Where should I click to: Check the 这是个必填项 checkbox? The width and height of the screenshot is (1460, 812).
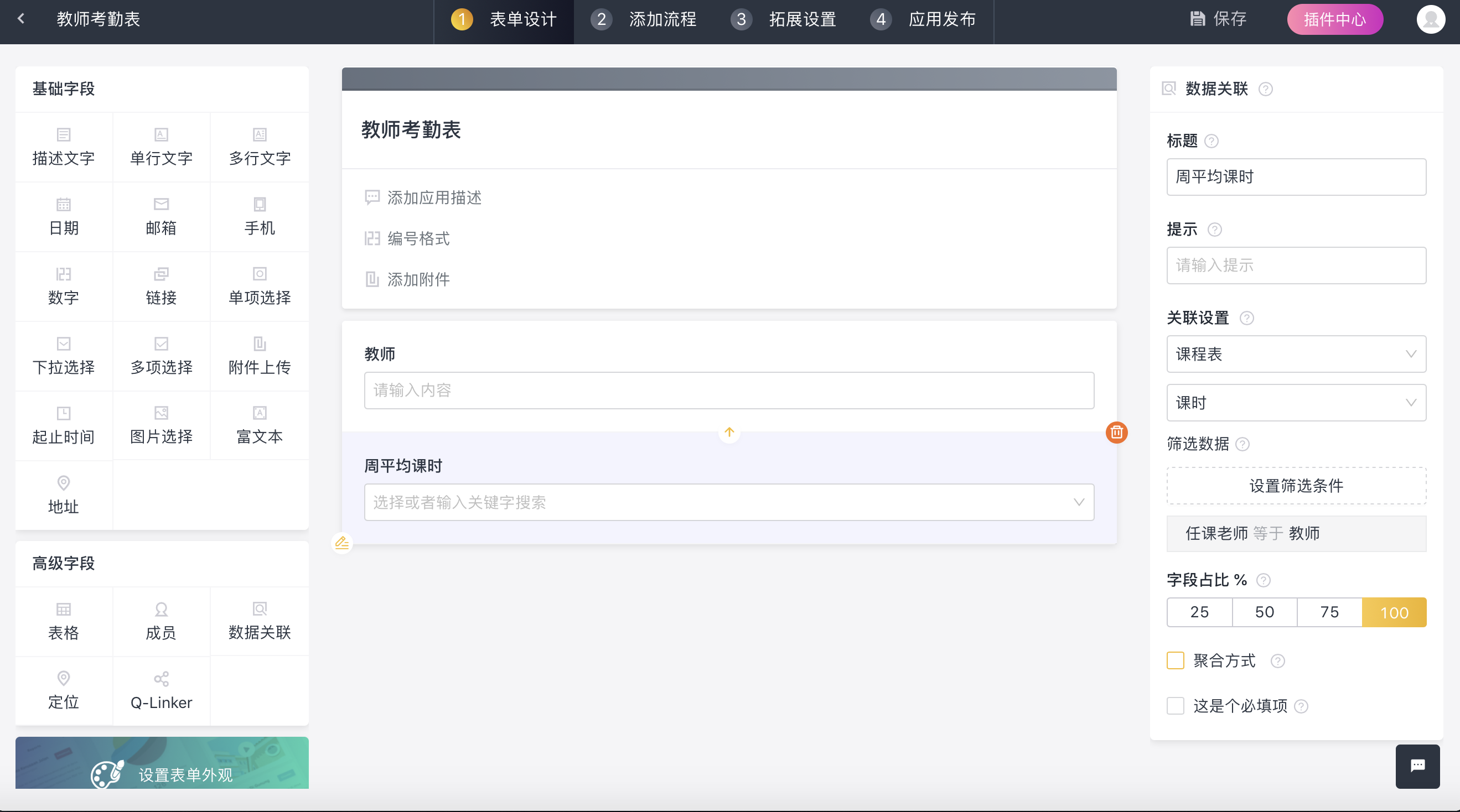pos(1175,706)
